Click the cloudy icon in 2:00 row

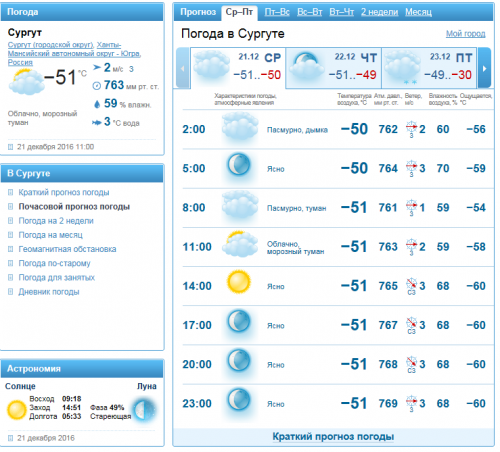[x=240, y=126]
